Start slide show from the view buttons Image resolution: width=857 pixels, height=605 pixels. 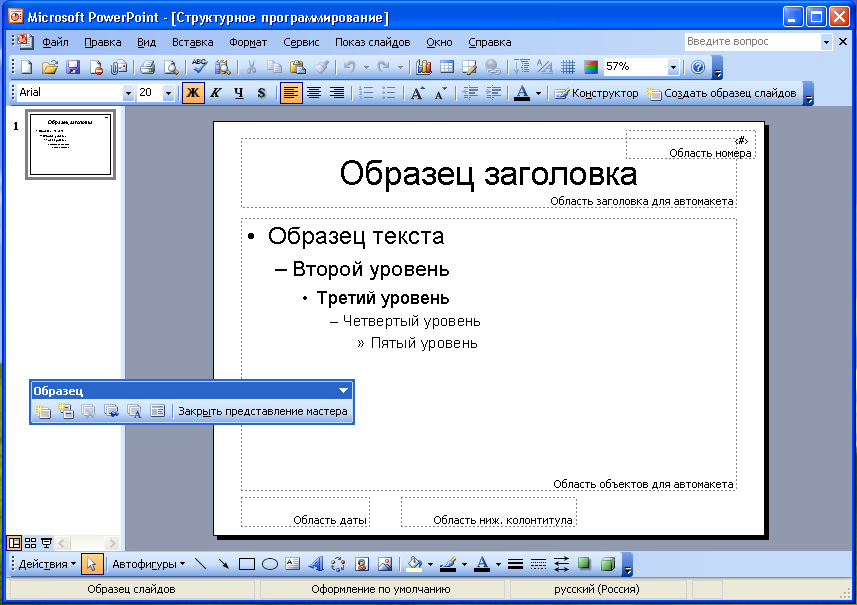coord(46,543)
